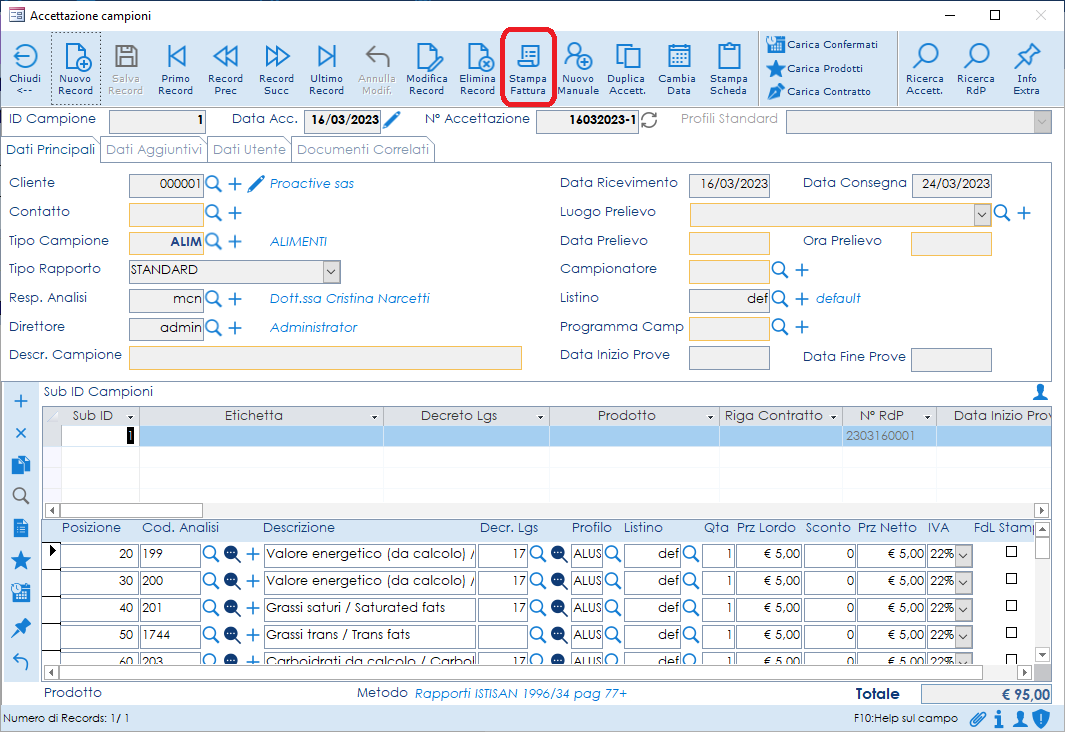Image resolution: width=1065 pixels, height=732 pixels.
Task: Open Ricerca RdP search
Action: tap(976, 69)
